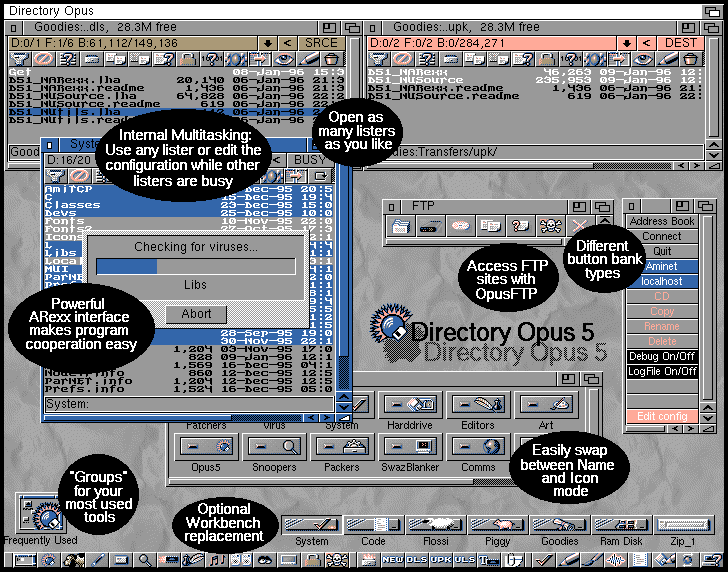The width and height of the screenshot is (728, 572).
Task: Click the trash can icon in the DEST lister
Action: coord(691,59)
